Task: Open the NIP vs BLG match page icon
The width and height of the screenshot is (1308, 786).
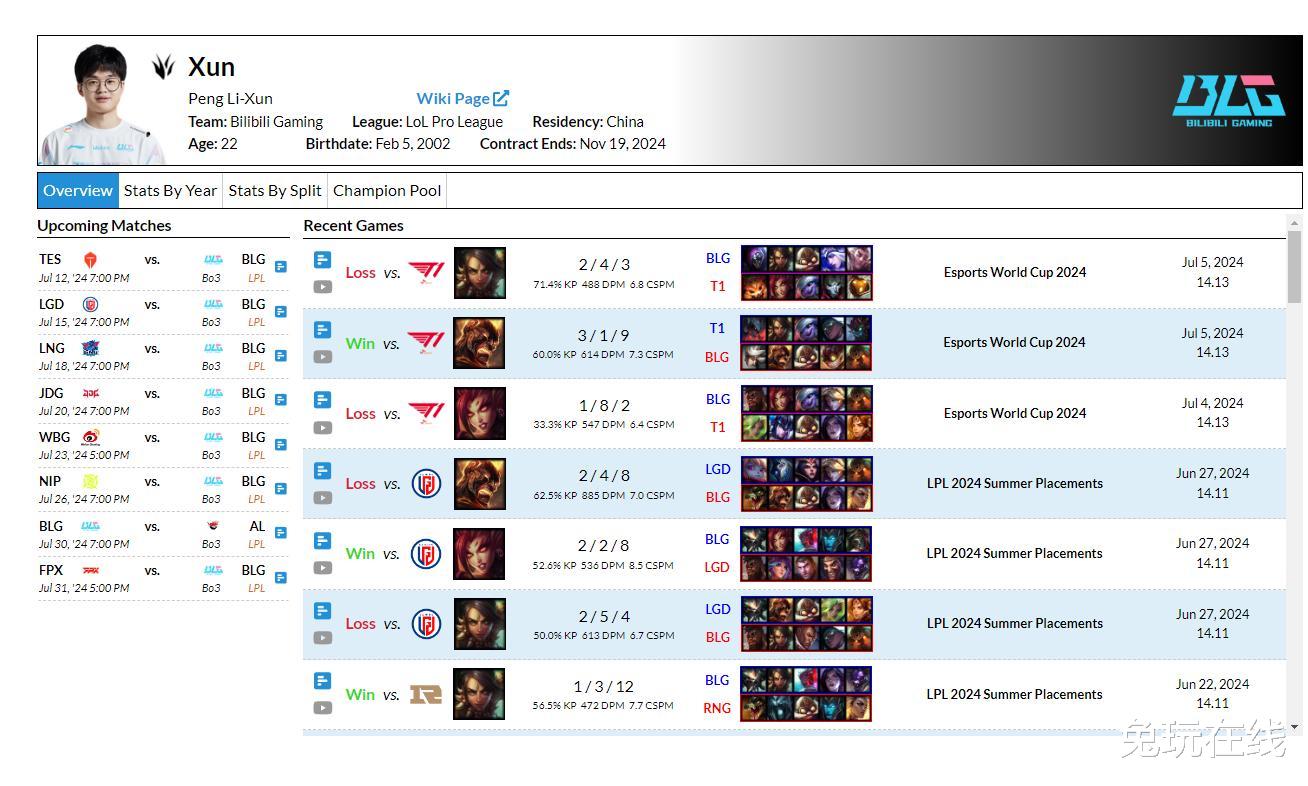Action: click(281, 489)
